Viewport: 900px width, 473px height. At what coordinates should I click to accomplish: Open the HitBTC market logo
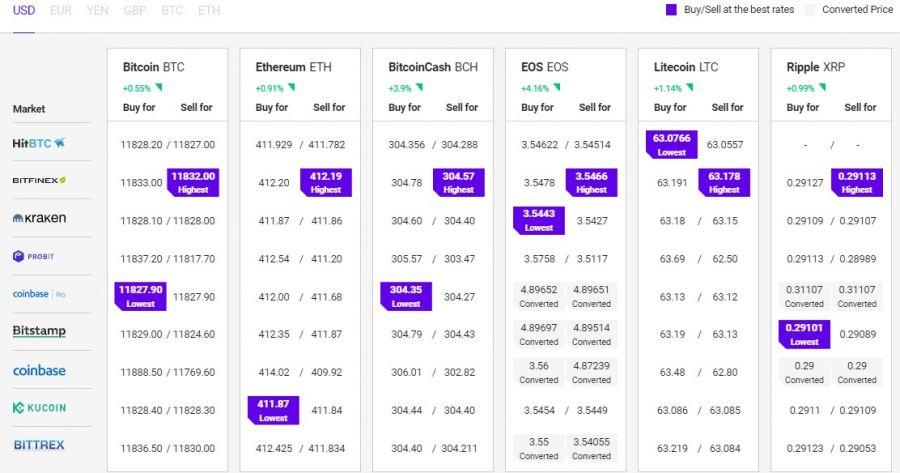(39, 143)
